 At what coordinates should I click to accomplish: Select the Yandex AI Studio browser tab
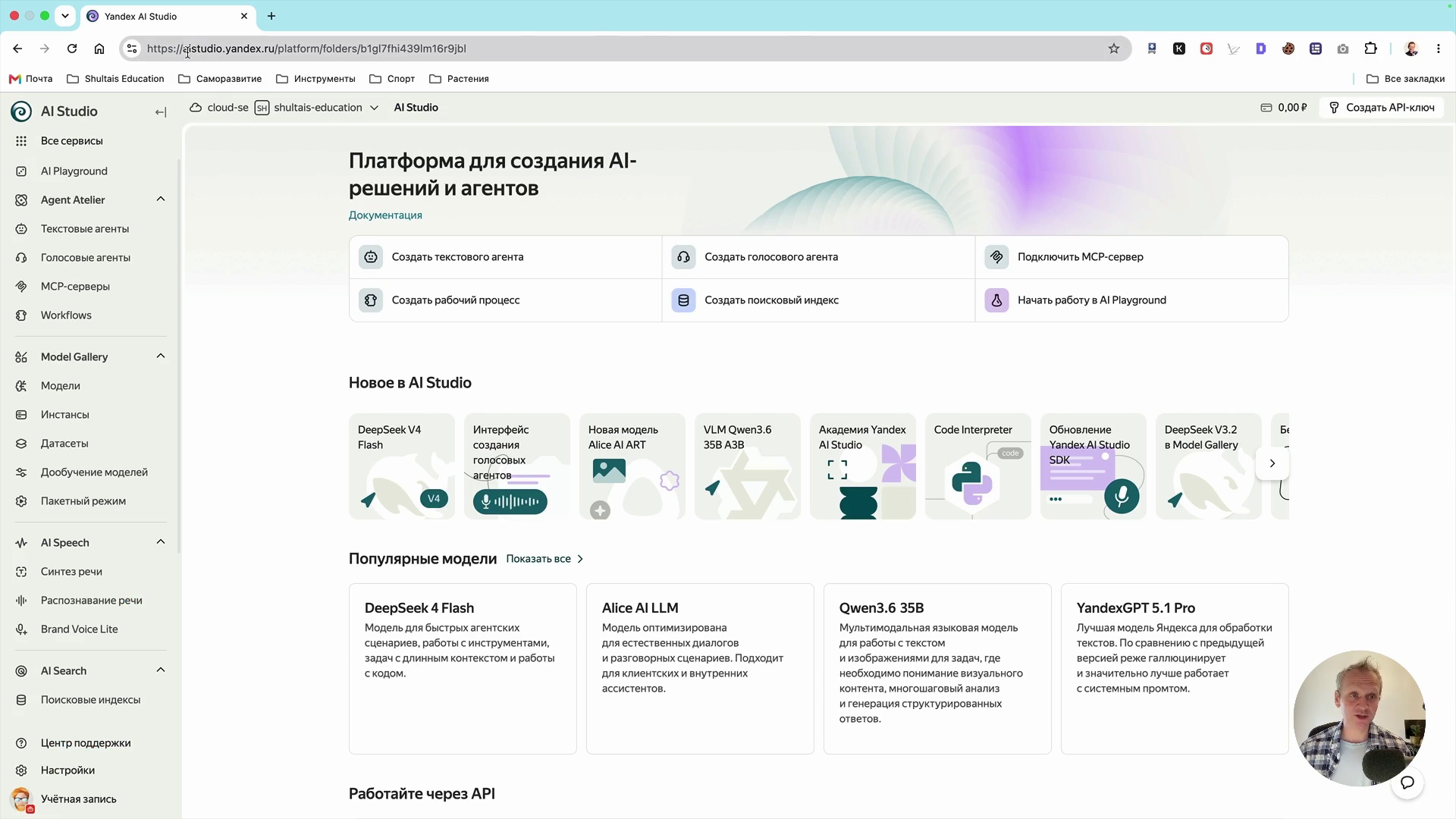[168, 16]
